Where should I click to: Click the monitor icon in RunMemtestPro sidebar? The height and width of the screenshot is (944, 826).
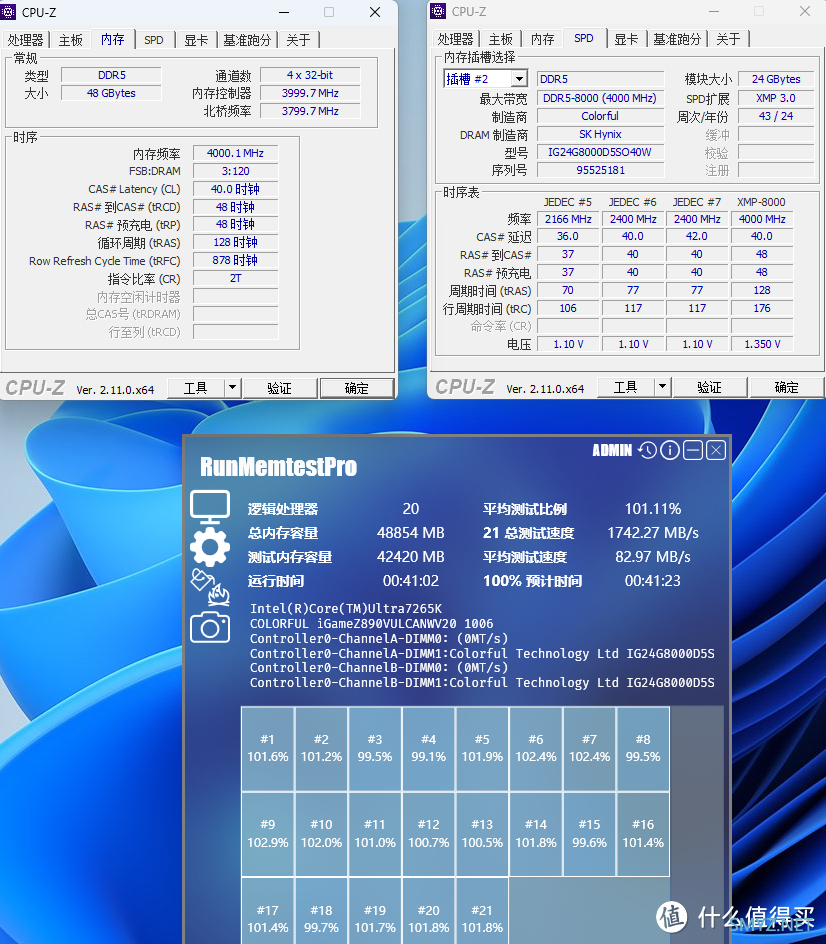pyautogui.click(x=210, y=506)
